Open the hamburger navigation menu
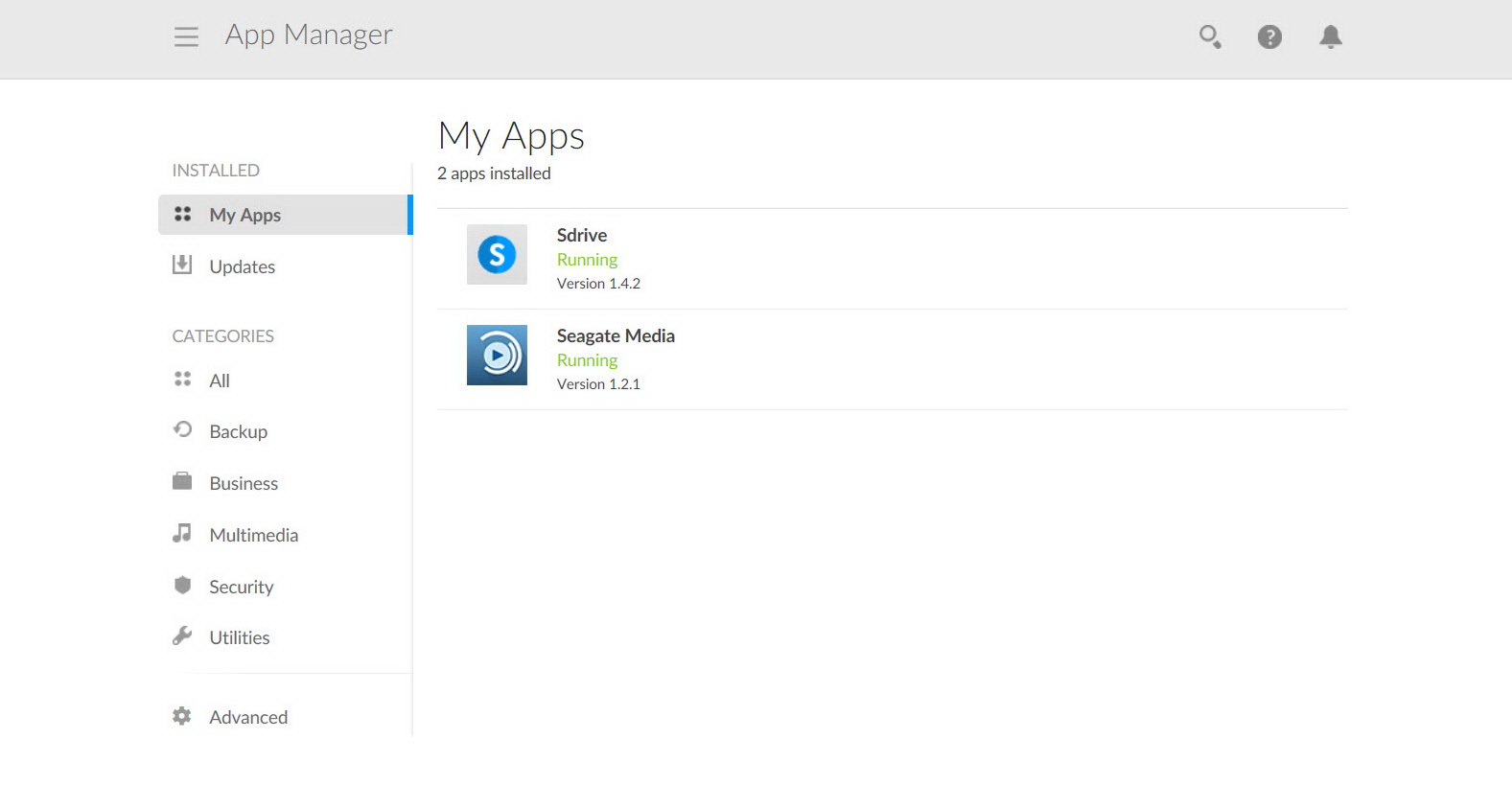This screenshot has height=785, width=1512. (x=186, y=36)
